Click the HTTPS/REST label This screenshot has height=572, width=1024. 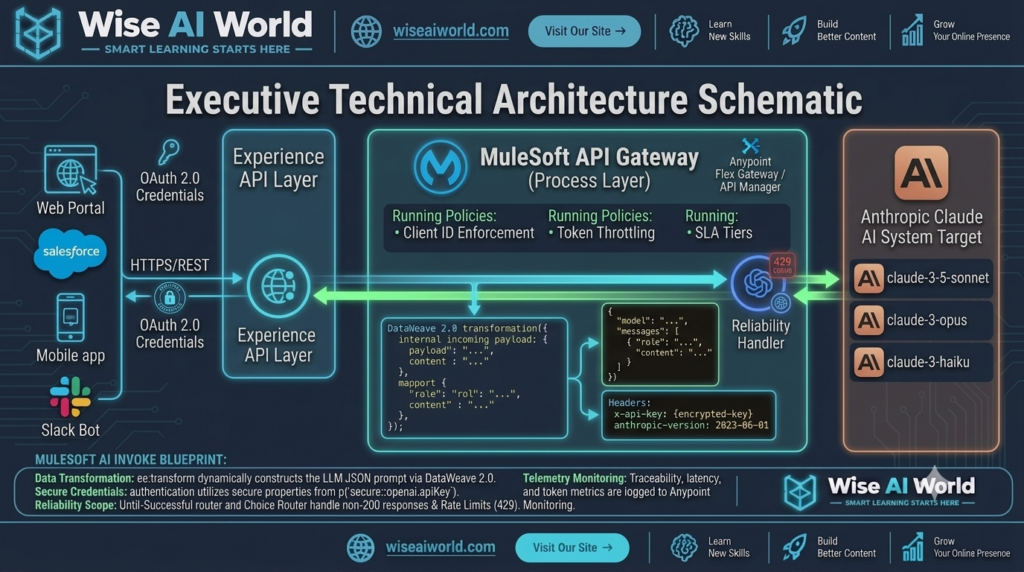pyautogui.click(x=170, y=265)
